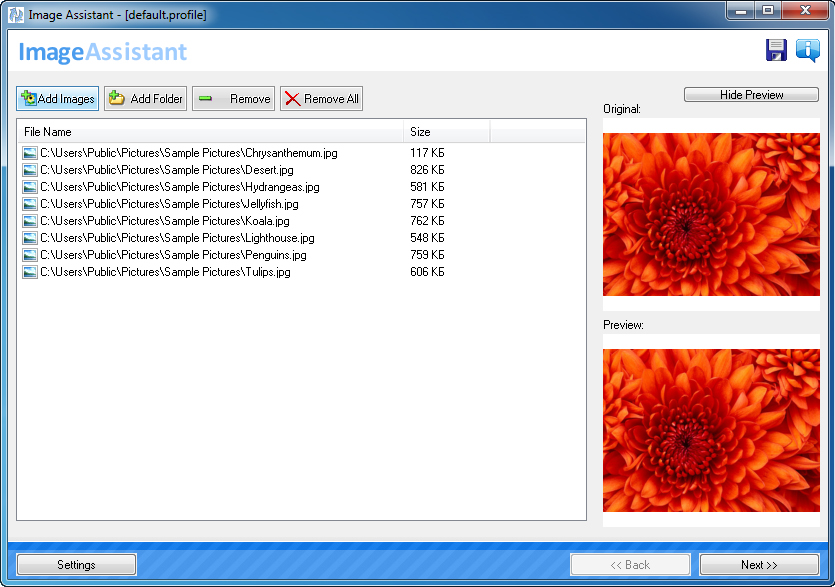Sort by the File Name column header
This screenshot has width=835, height=587.
coord(210,132)
